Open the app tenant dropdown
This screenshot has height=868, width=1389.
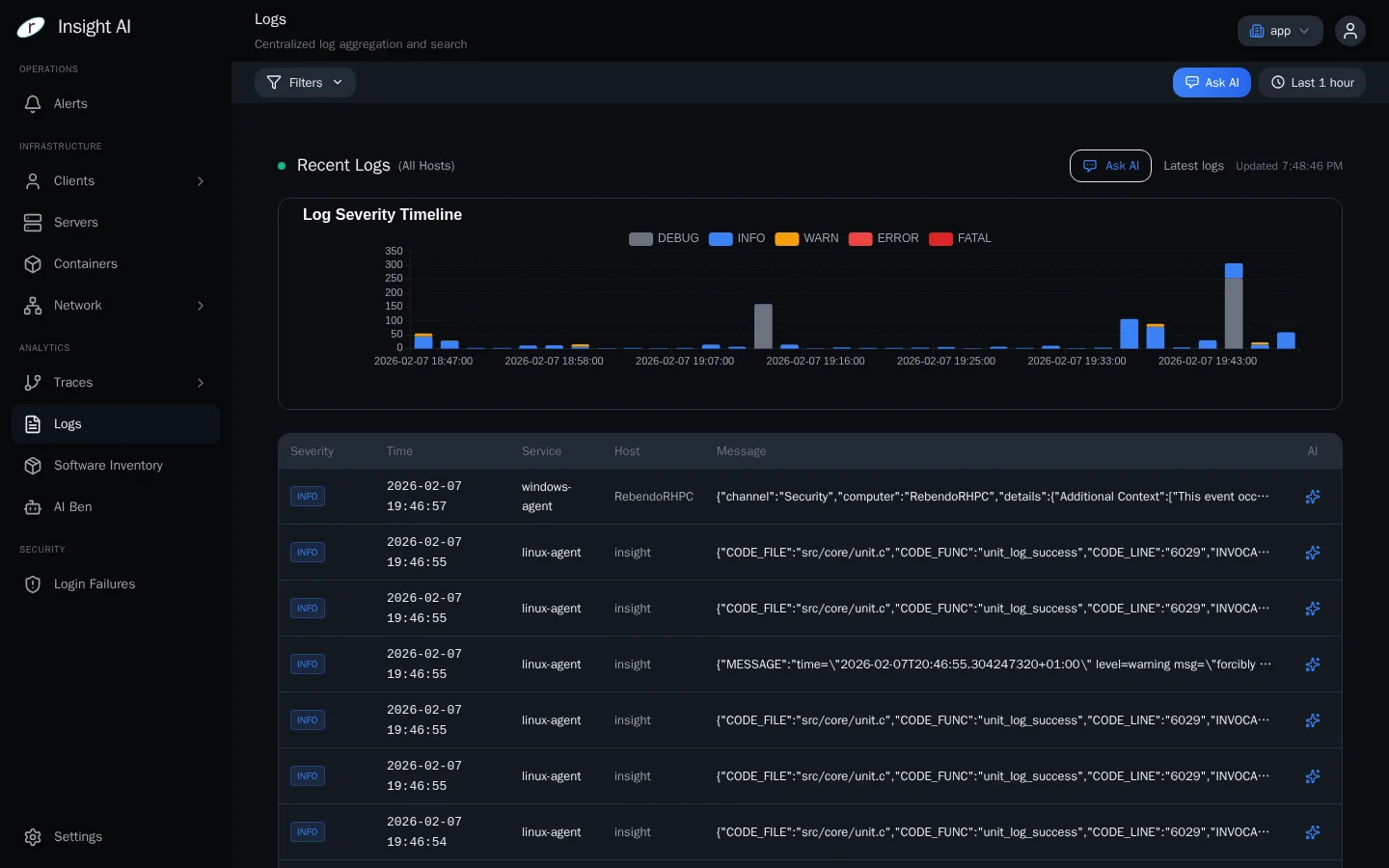tap(1280, 31)
